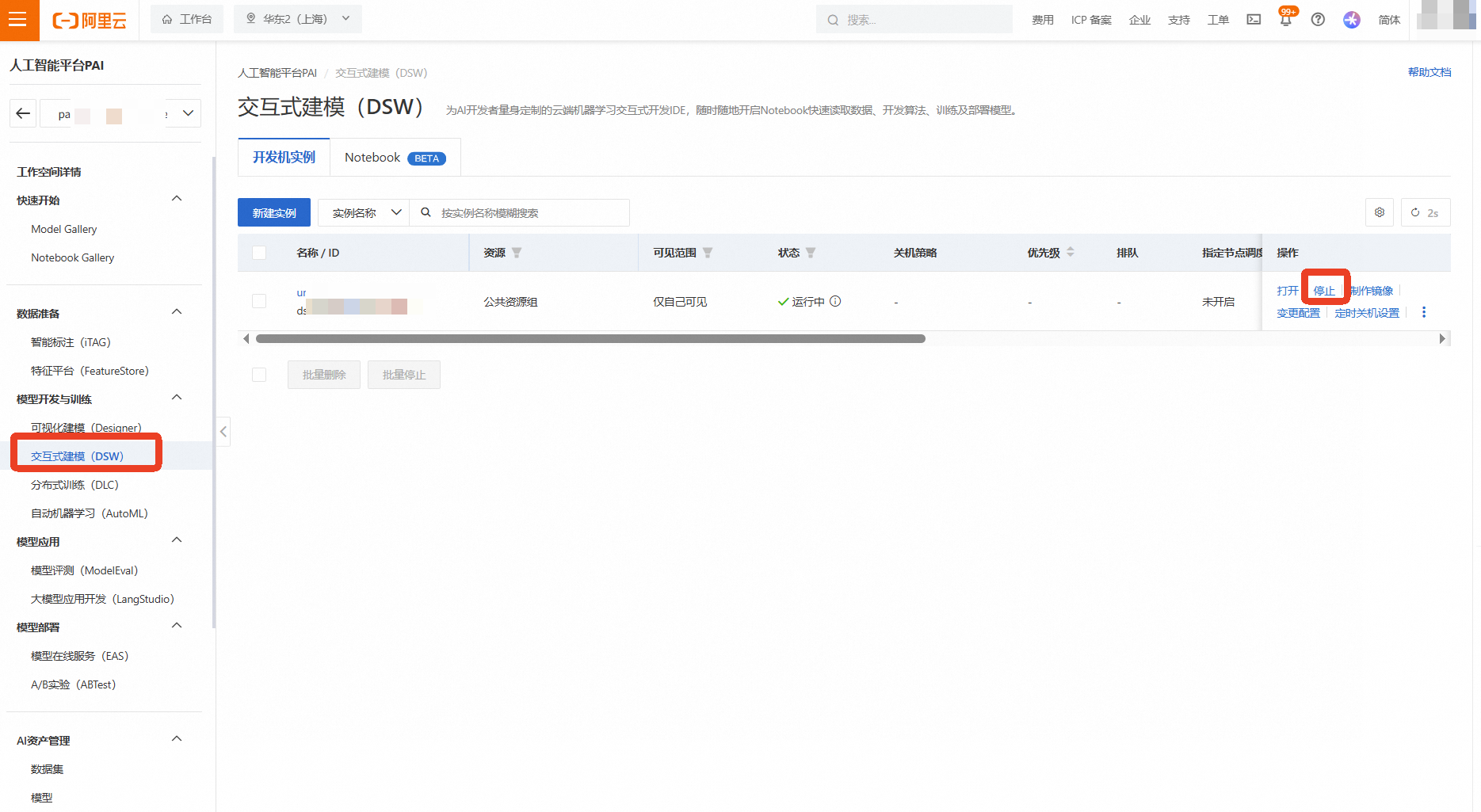Click 人工智能平台PAI breadcrumb link
The image size is (1481, 812).
[x=277, y=73]
